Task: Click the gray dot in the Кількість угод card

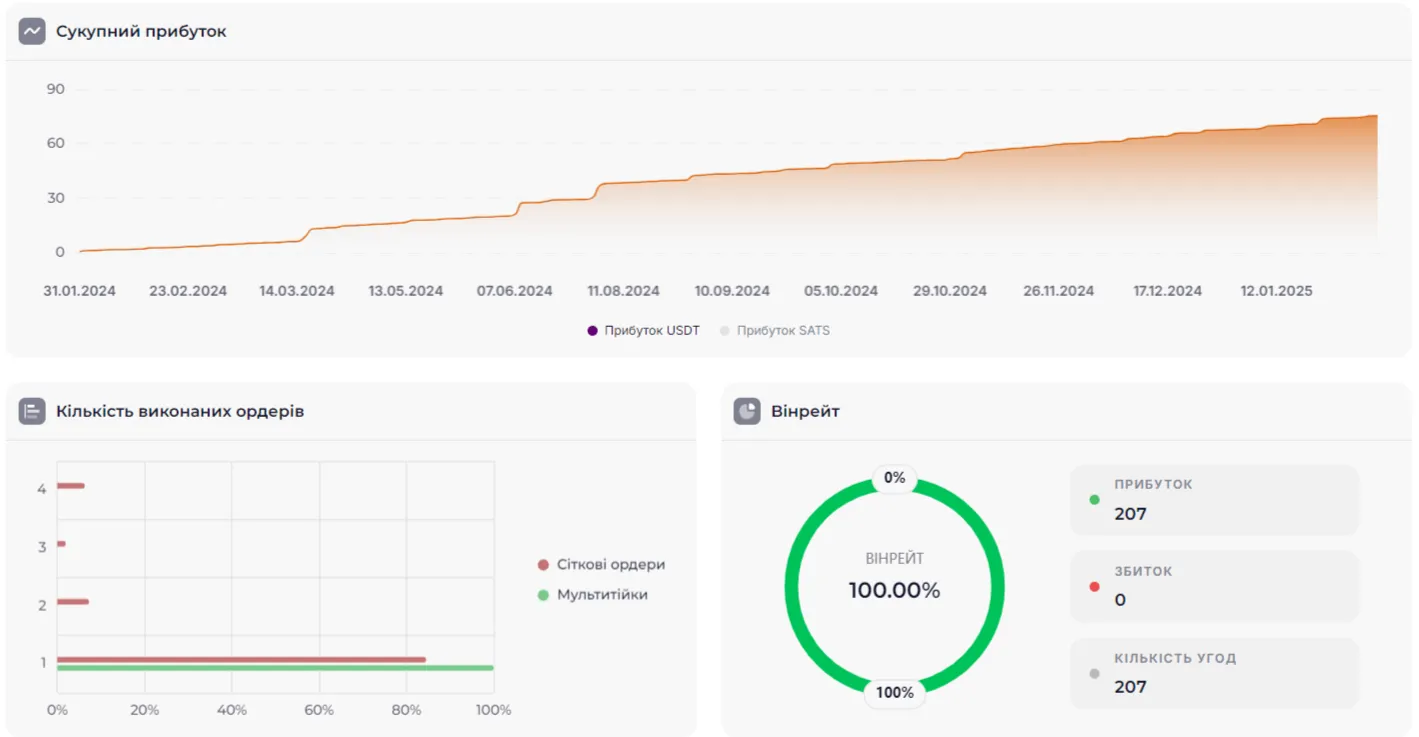Action: pyautogui.click(x=1094, y=673)
